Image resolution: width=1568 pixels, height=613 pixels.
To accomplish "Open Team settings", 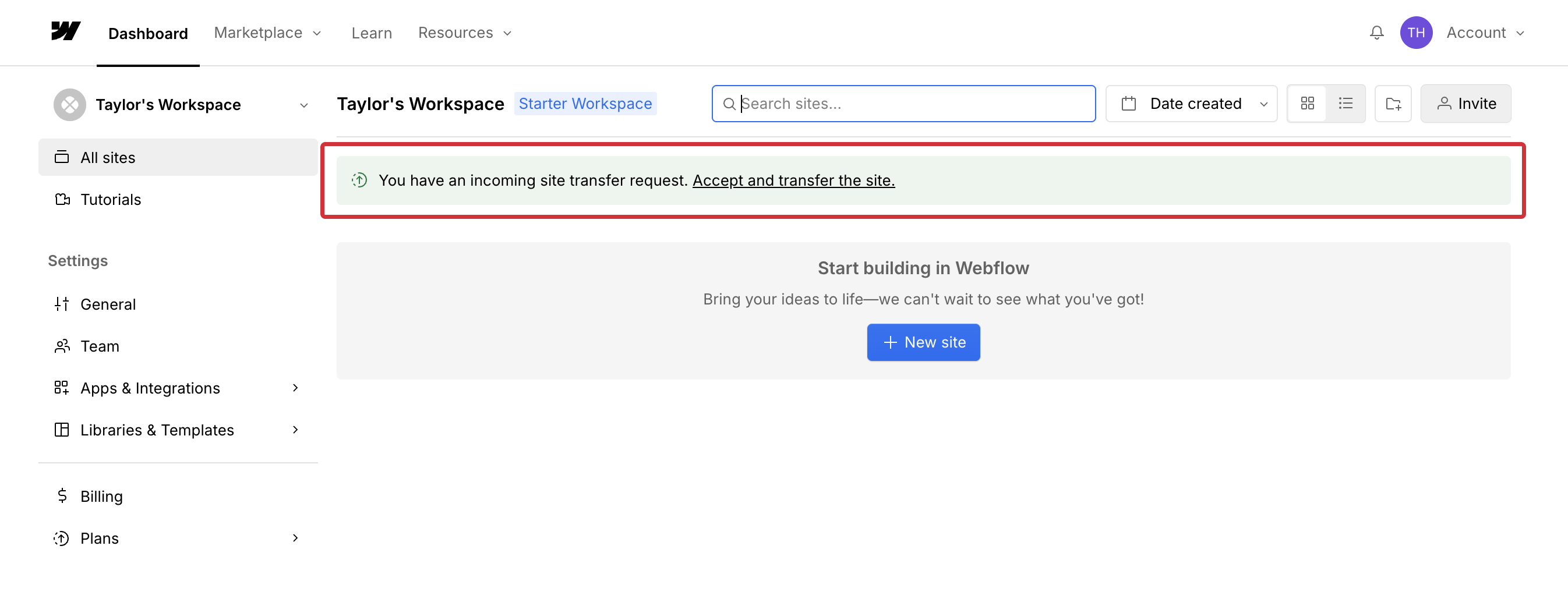I will click(178, 346).
